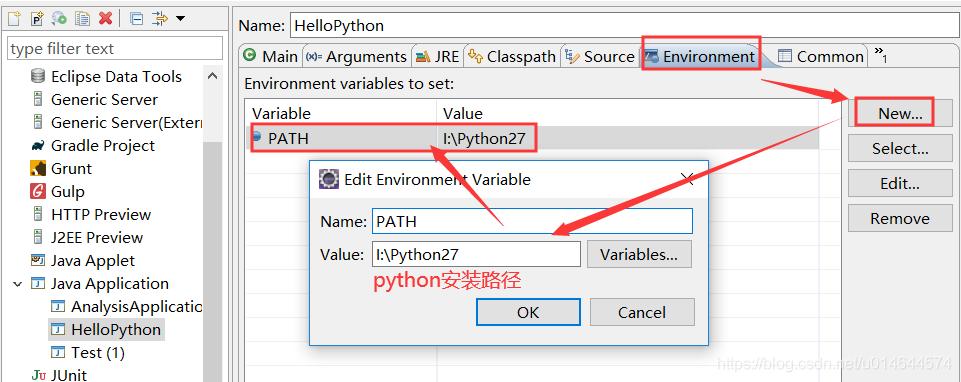Image resolution: width=961 pixels, height=382 pixels.
Task: Select the Environment tab
Action: point(701,56)
